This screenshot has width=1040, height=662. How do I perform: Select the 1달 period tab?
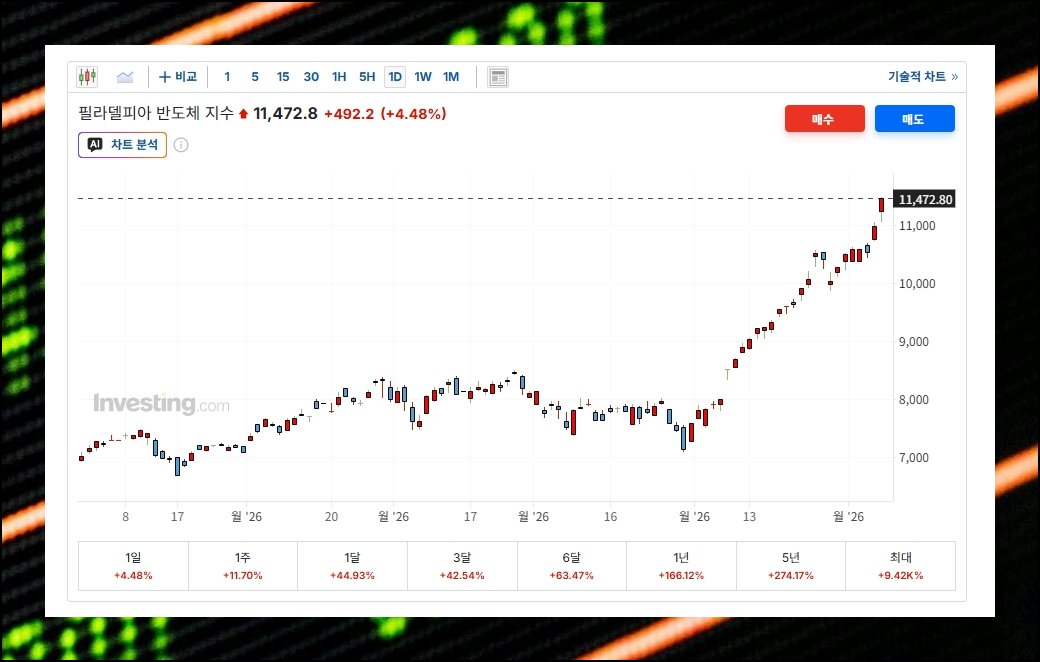click(x=352, y=566)
